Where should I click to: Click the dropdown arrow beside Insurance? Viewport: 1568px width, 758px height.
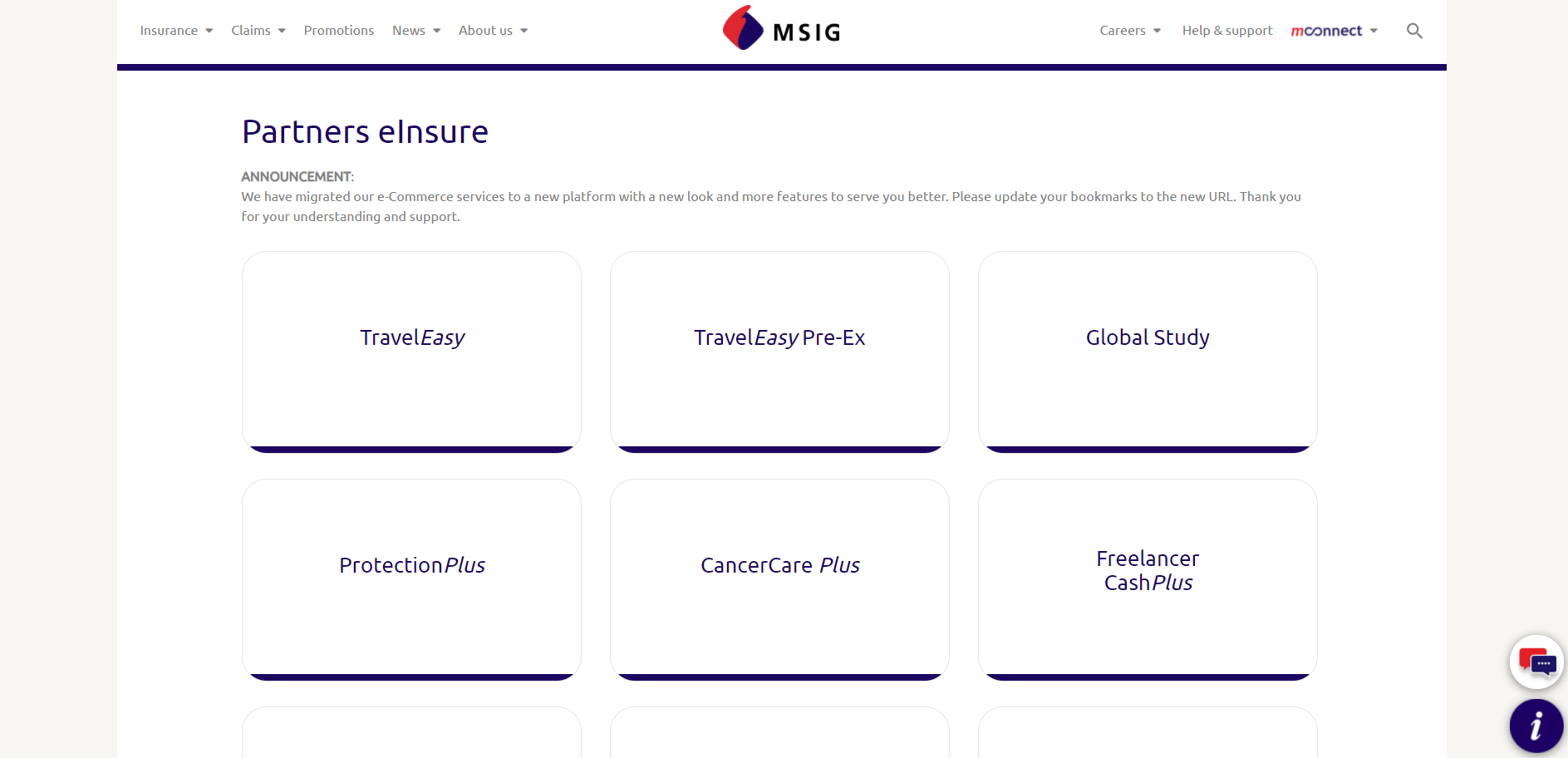click(209, 31)
